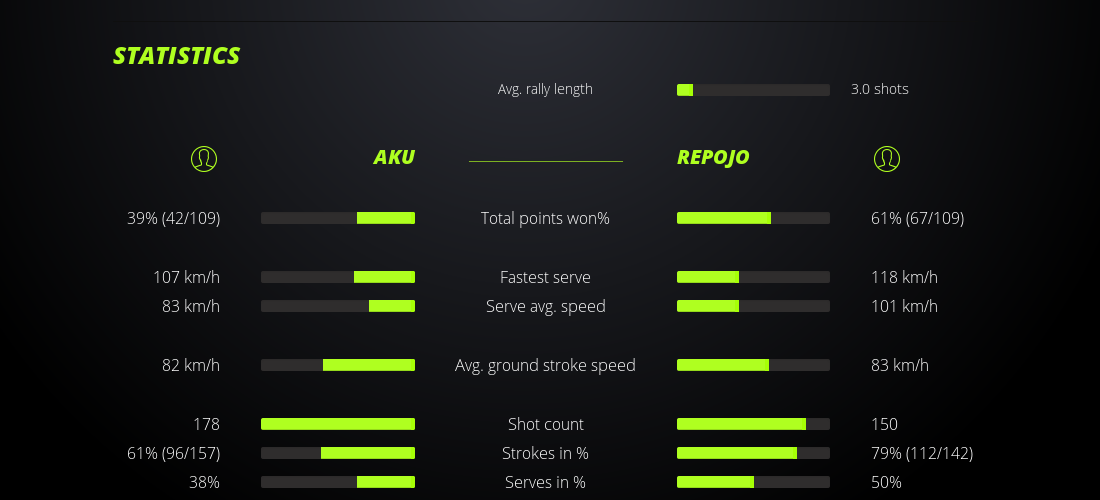
Task: Click REPOJO's 118 km/h fastest serve value
Action: point(904,277)
